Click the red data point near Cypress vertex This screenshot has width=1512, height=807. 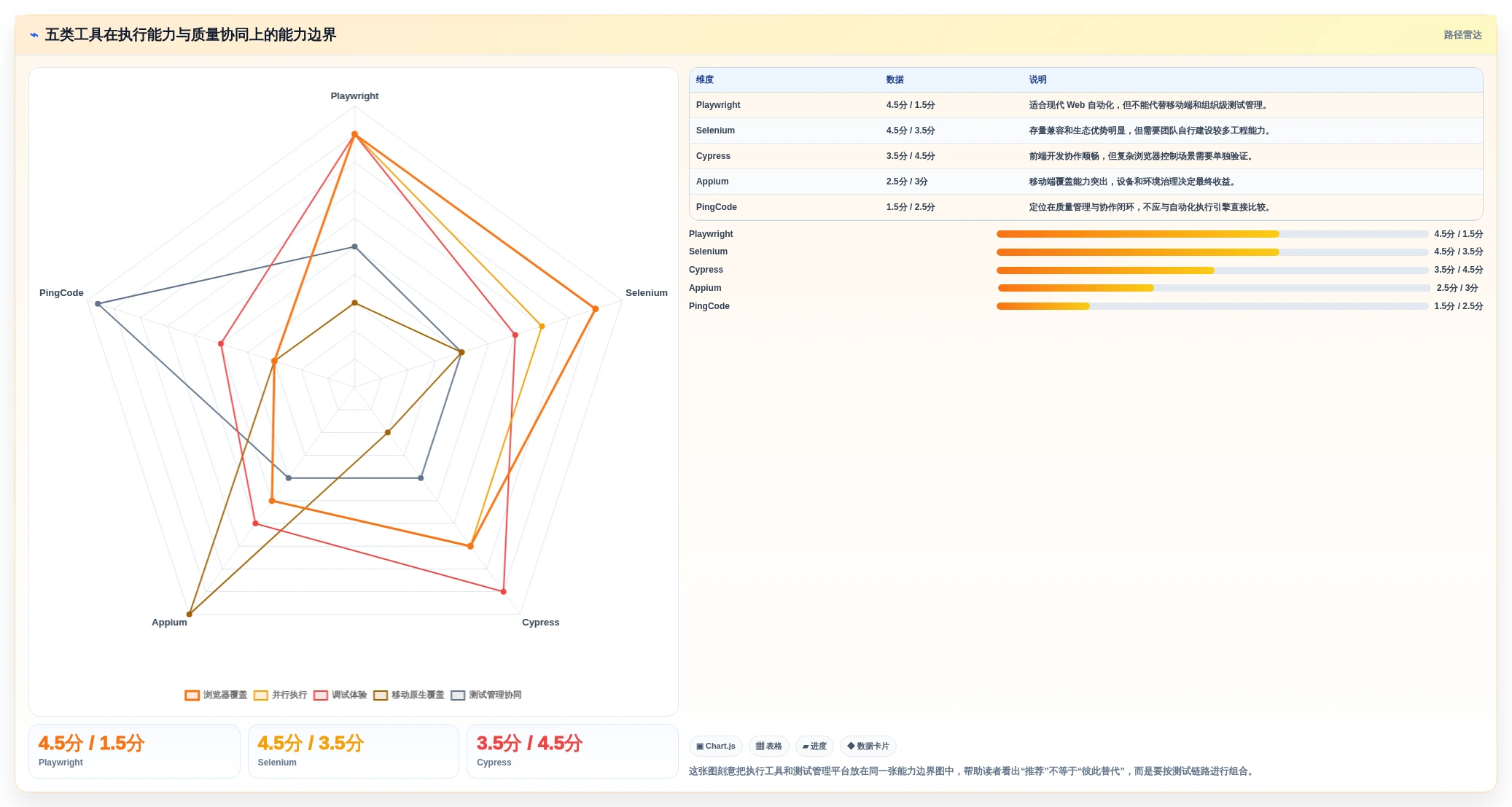[x=504, y=591]
